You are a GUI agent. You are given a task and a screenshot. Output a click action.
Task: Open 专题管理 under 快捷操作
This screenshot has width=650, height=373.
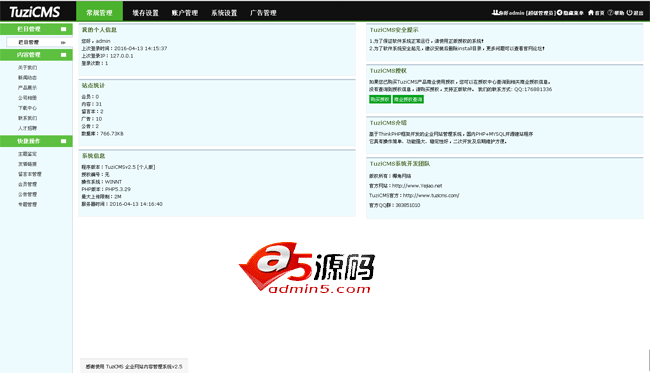(27, 204)
